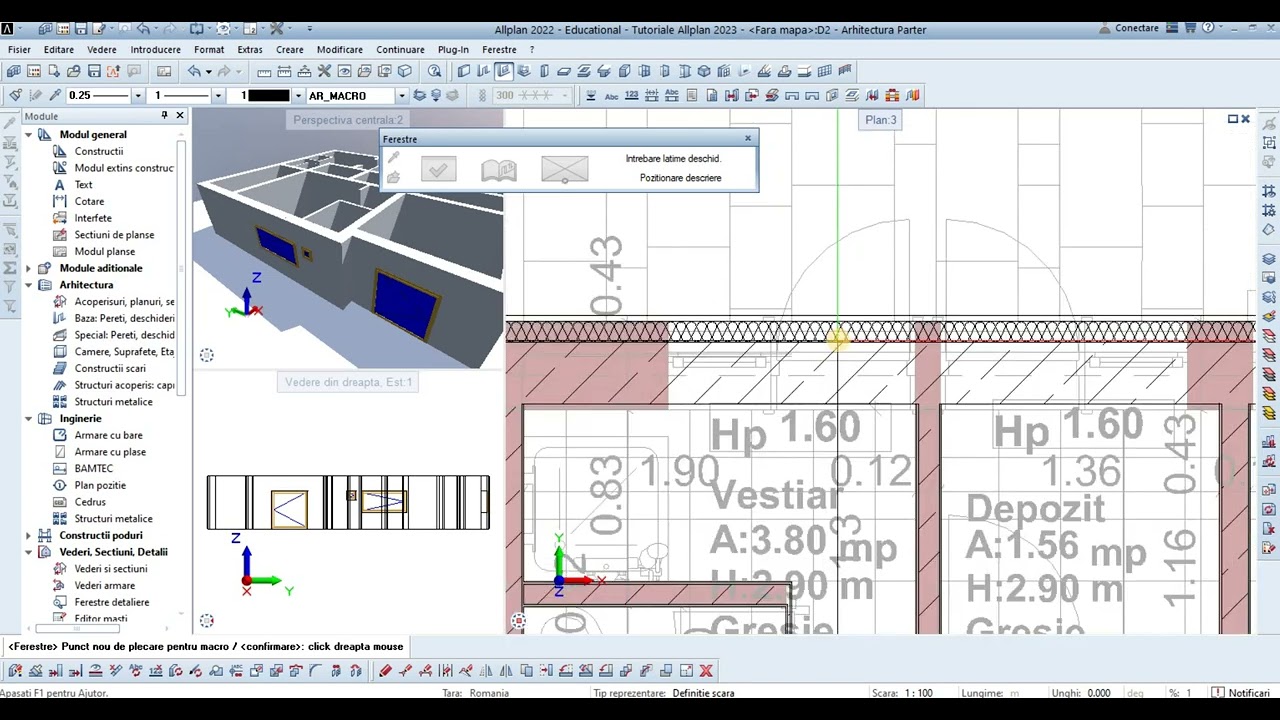Click the red delete X in bottom toolbar
Image resolution: width=1280 pixels, height=720 pixels.
pos(706,670)
